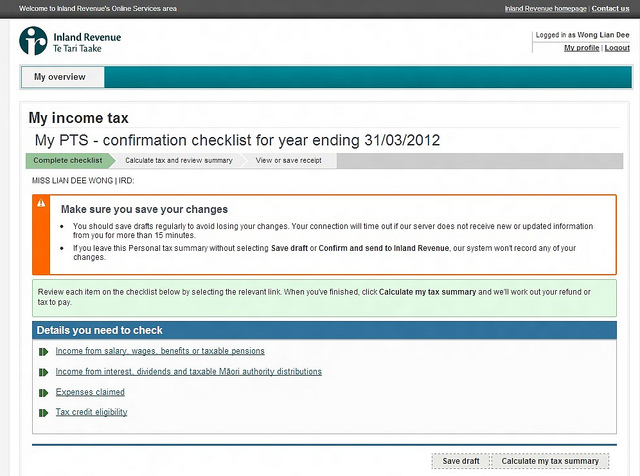The width and height of the screenshot is (640, 476).
Task: Select the Complete checklist step
Action: coord(67,160)
